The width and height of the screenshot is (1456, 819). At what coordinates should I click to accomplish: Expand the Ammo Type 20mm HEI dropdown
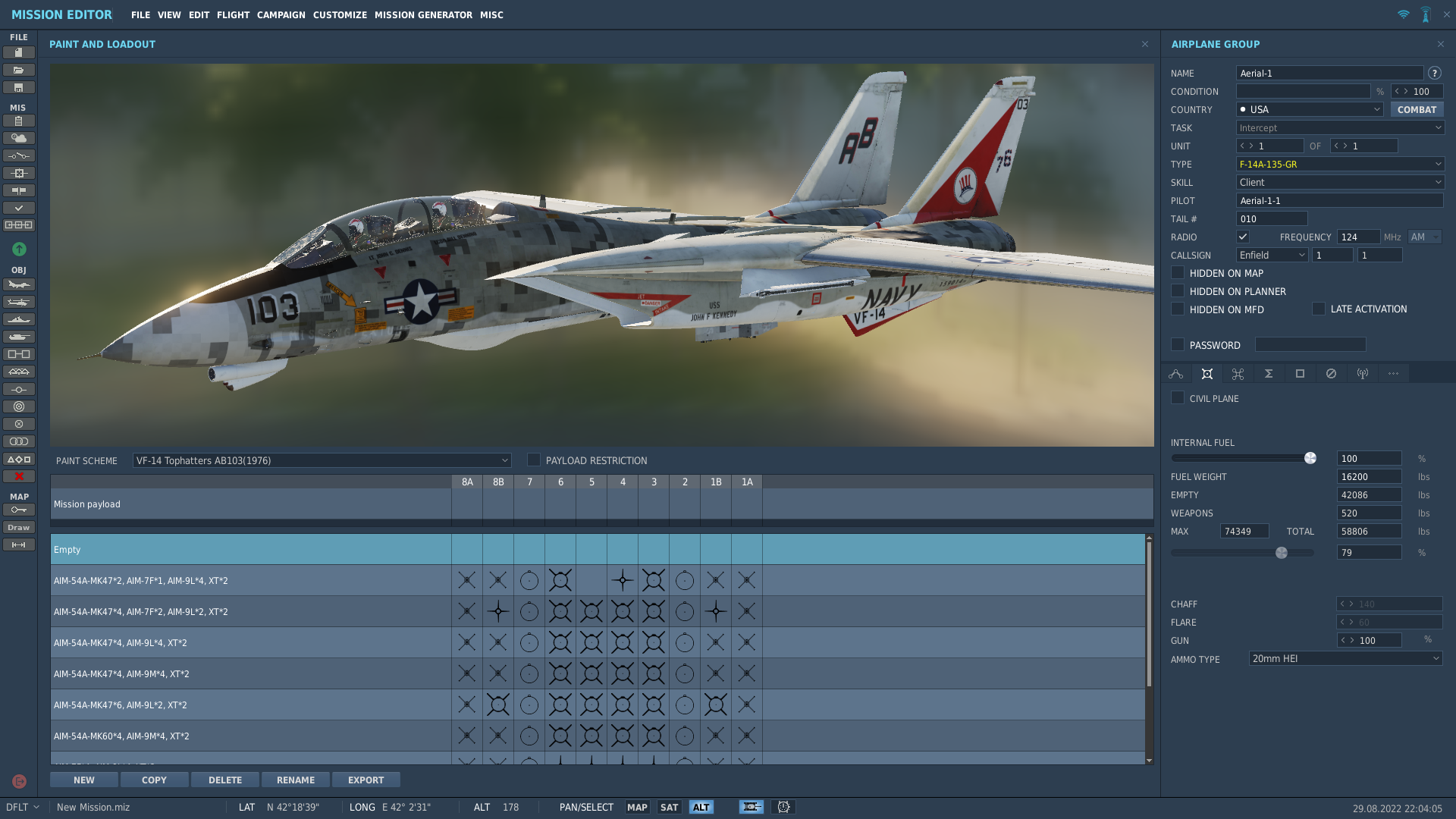[1345, 658]
